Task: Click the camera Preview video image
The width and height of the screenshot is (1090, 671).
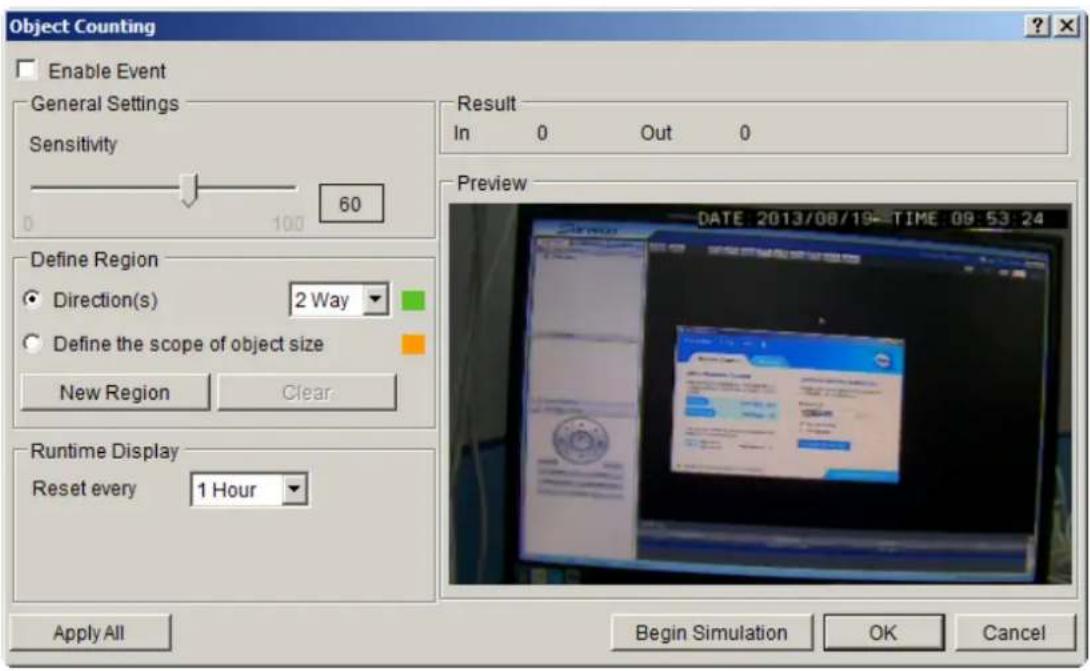Action: (760, 394)
